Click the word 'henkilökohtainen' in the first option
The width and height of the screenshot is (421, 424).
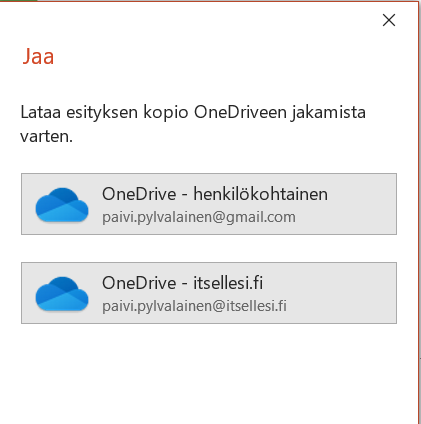pos(261,194)
